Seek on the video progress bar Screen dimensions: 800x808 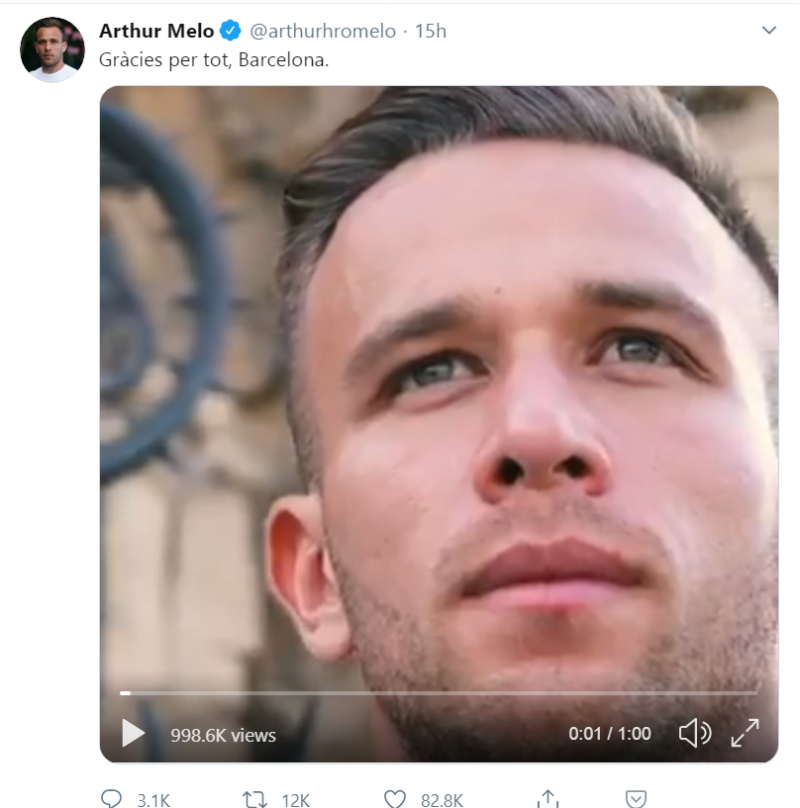tap(440, 692)
